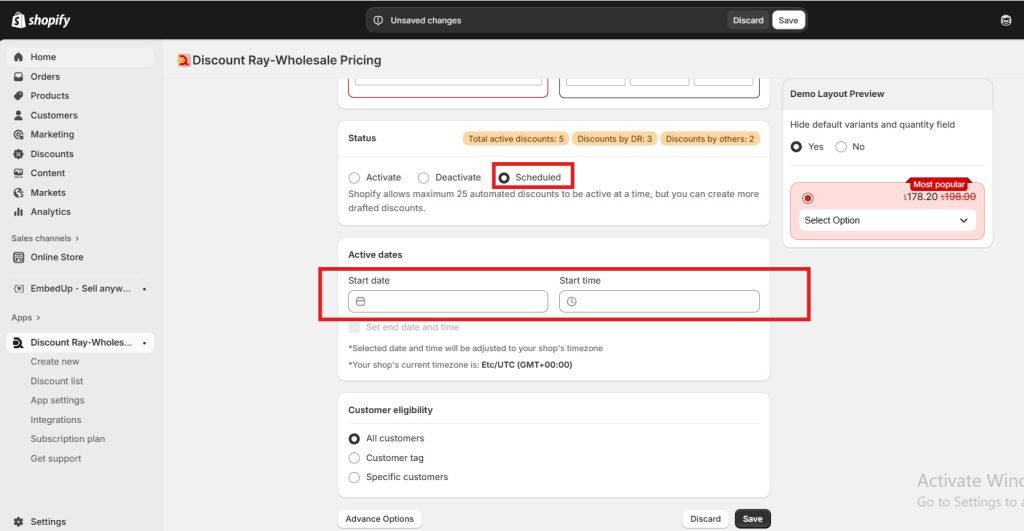
Task: Select the Customer tag eligibility option
Action: pos(354,458)
